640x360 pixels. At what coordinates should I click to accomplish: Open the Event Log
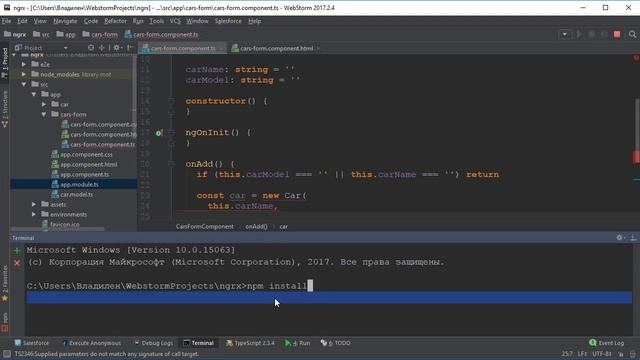coord(607,343)
